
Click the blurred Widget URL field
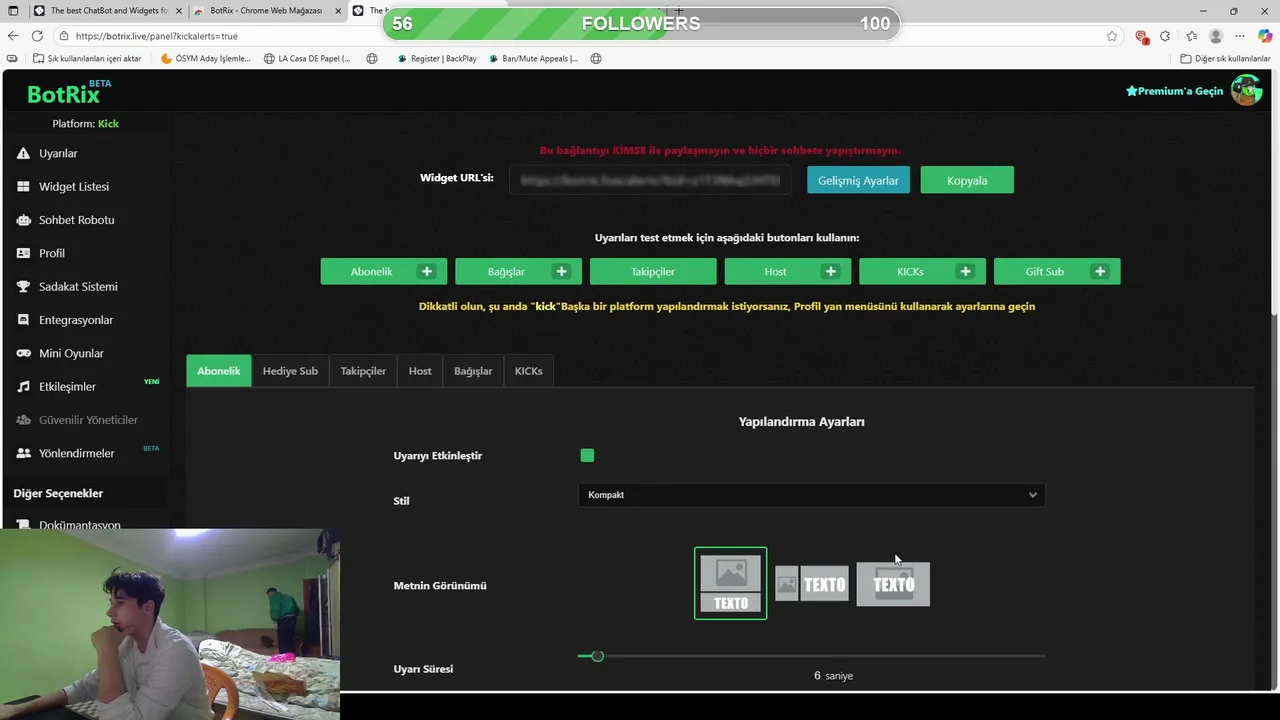650,180
